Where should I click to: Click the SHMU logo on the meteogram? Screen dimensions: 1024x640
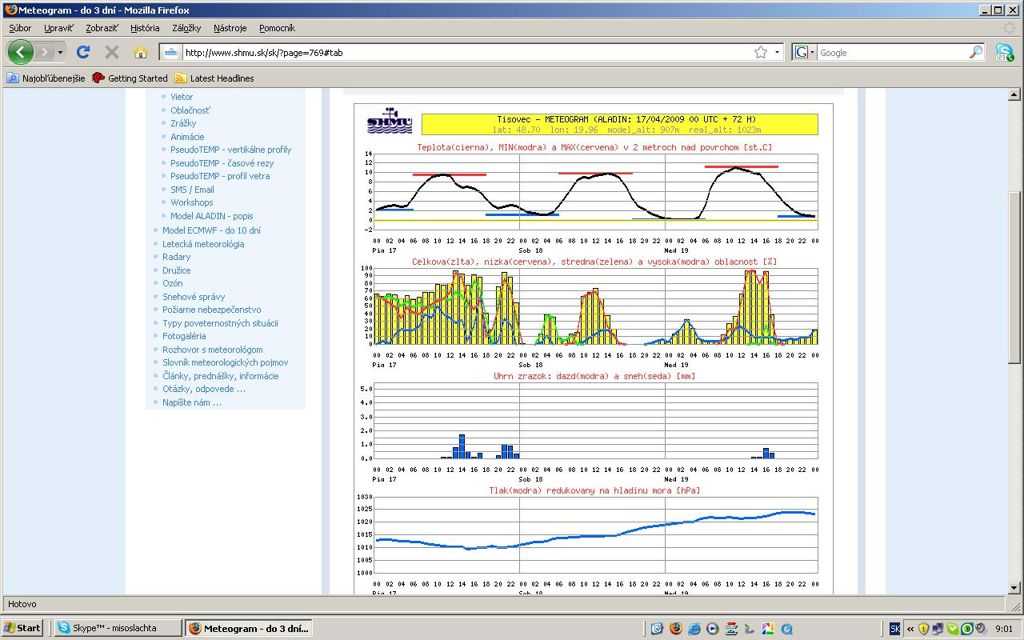coord(389,121)
